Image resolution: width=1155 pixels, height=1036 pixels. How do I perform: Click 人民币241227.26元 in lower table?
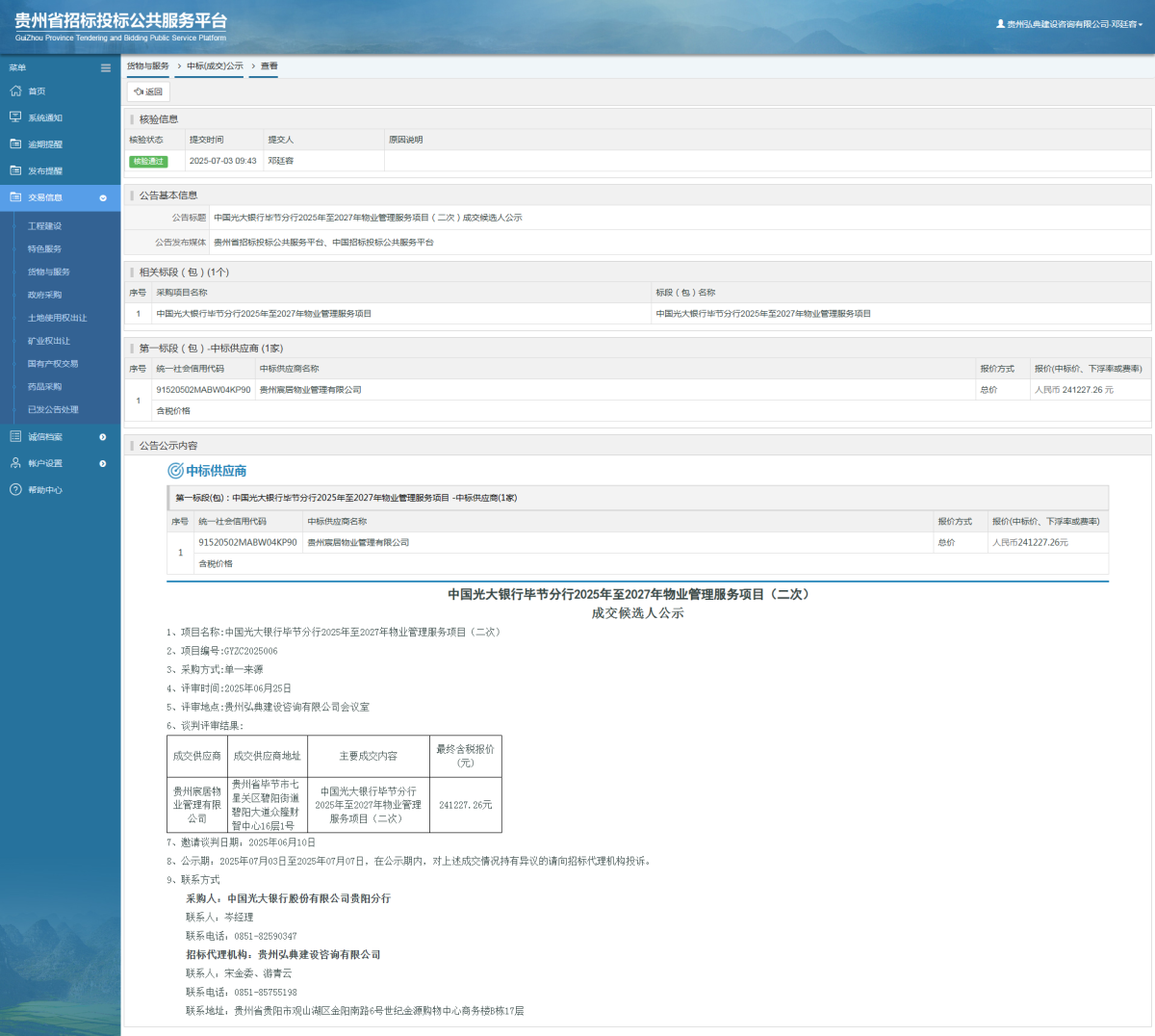pos(1030,543)
